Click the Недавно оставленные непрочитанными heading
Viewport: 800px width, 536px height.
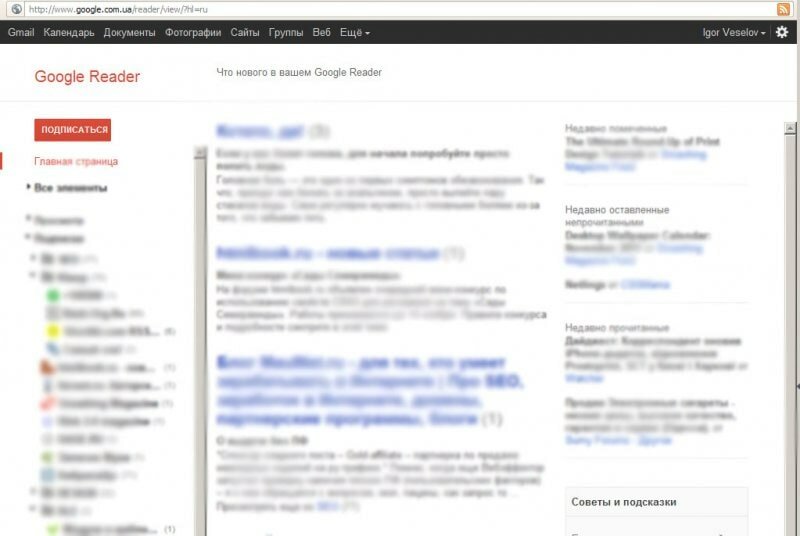(617, 216)
